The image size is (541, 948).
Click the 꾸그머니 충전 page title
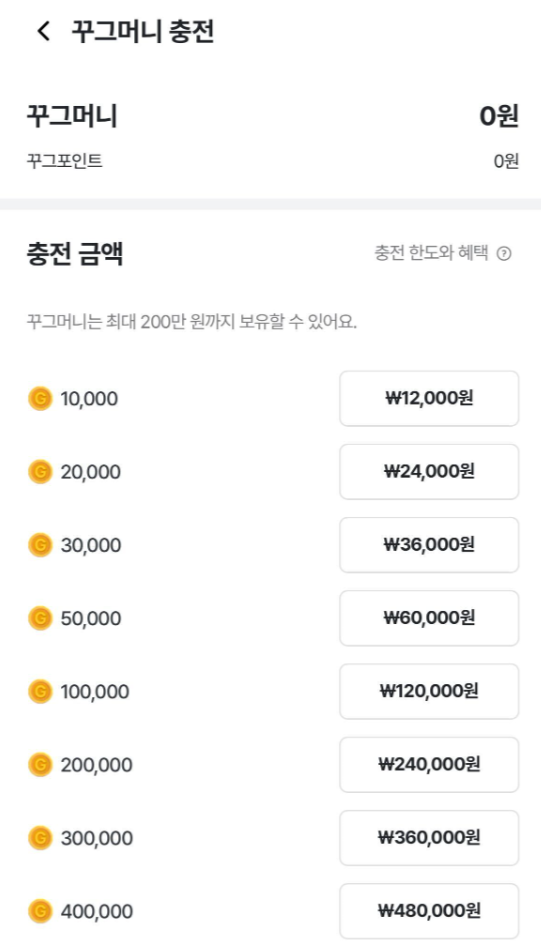(143, 31)
